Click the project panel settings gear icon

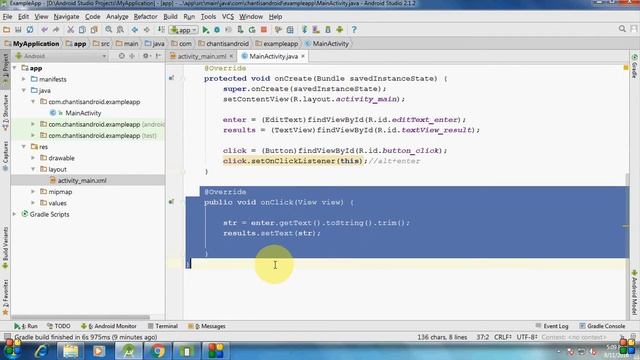(x=145, y=56)
